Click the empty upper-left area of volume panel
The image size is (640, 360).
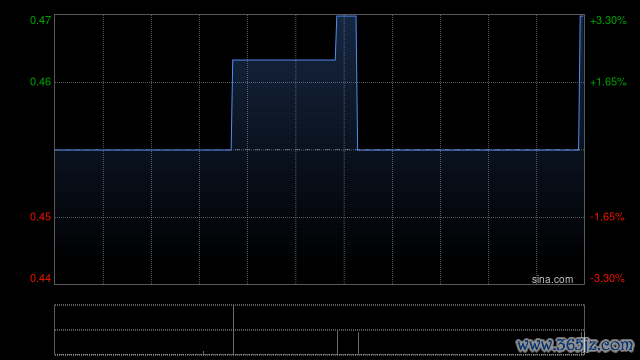point(143,317)
